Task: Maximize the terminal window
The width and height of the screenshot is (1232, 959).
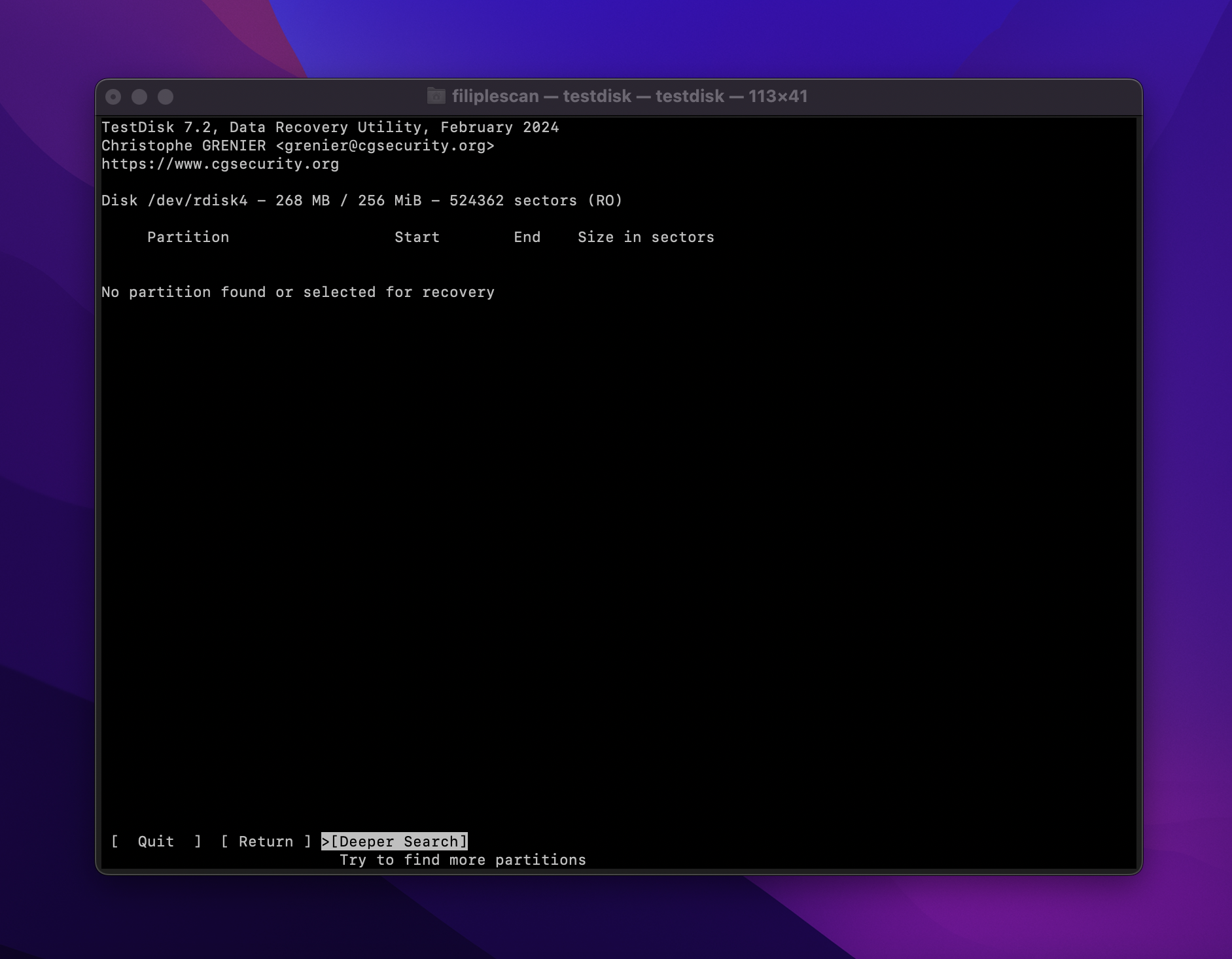Action: 166,97
